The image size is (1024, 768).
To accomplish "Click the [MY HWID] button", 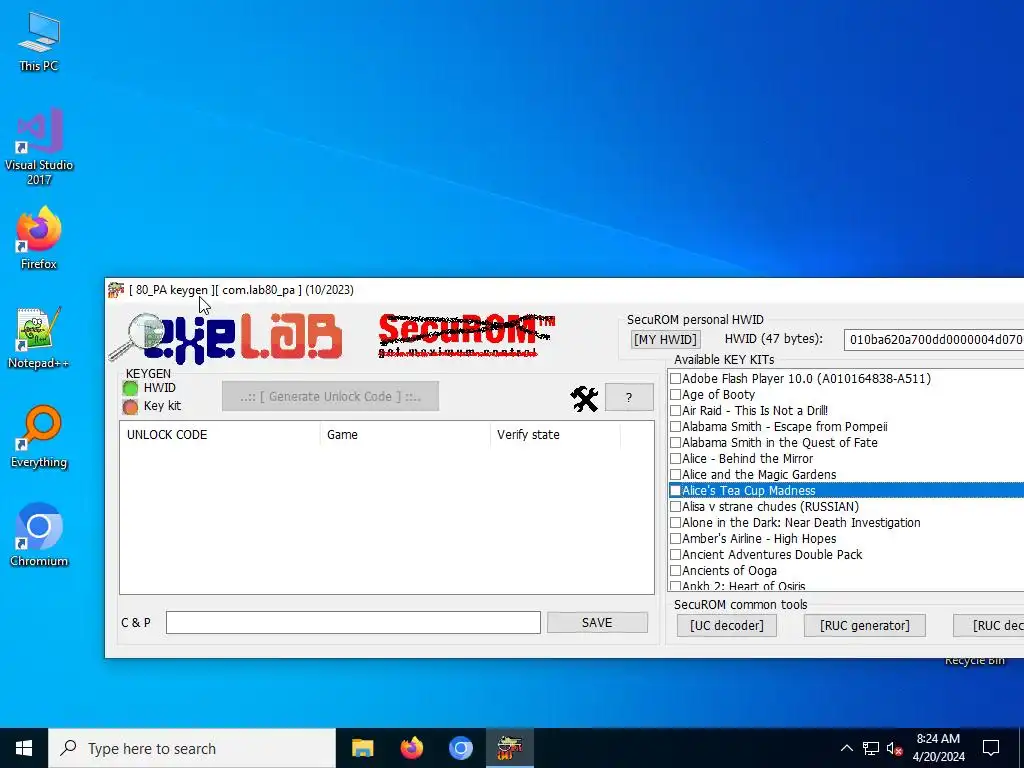I will point(665,340).
